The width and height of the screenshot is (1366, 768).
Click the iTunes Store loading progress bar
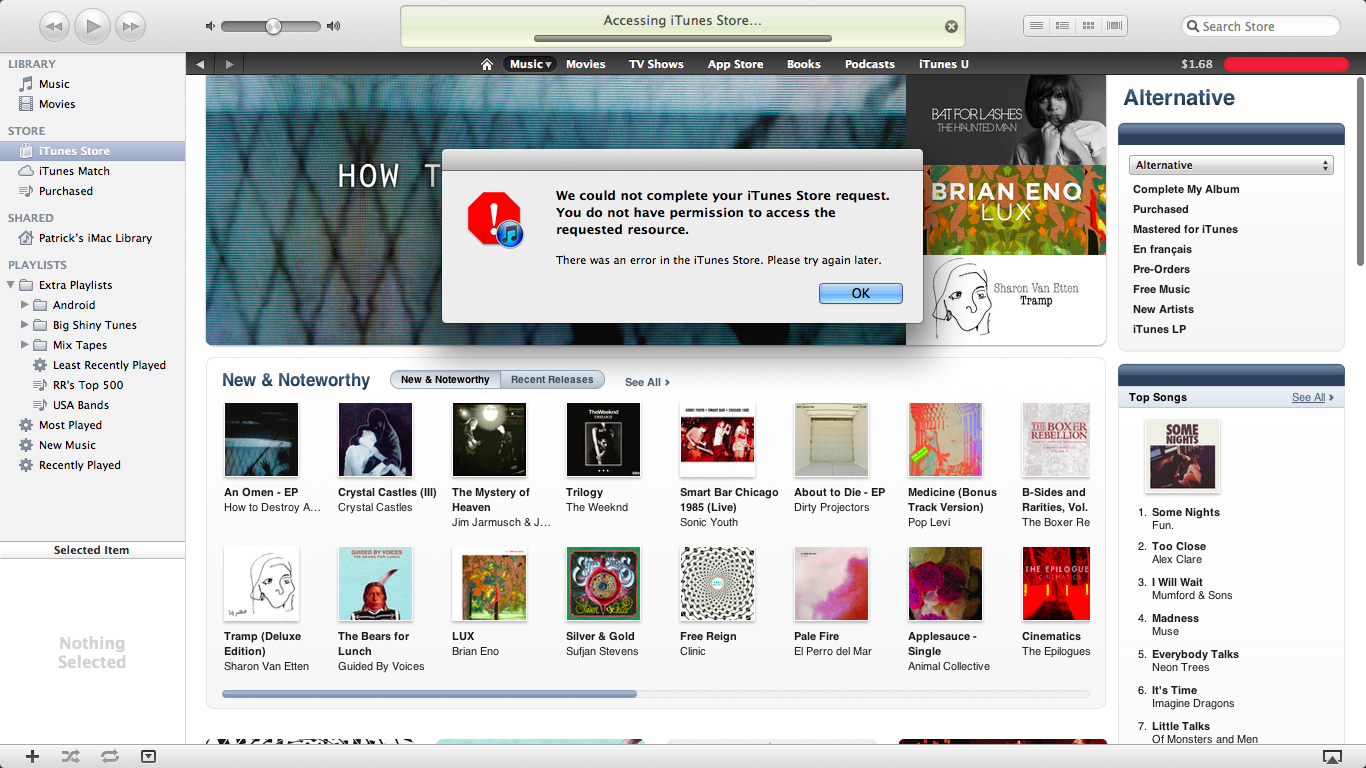683,38
